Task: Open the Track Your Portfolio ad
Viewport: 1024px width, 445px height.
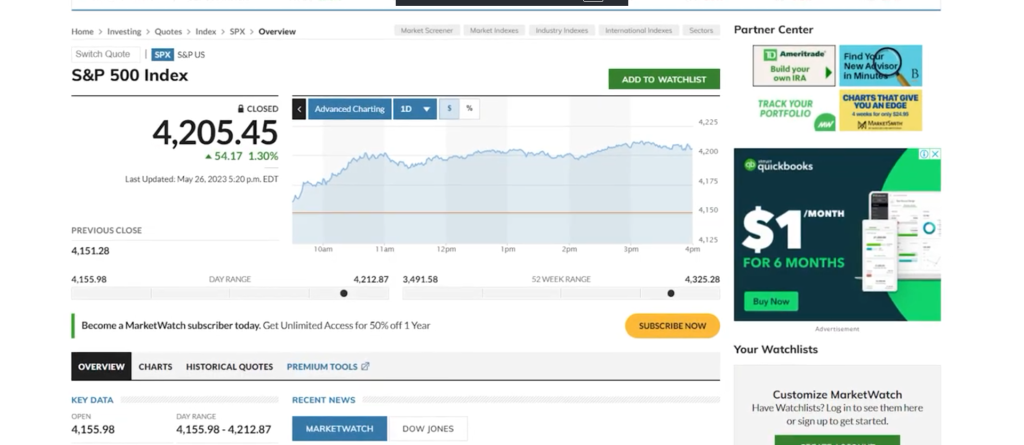Action: tap(793, 110)
